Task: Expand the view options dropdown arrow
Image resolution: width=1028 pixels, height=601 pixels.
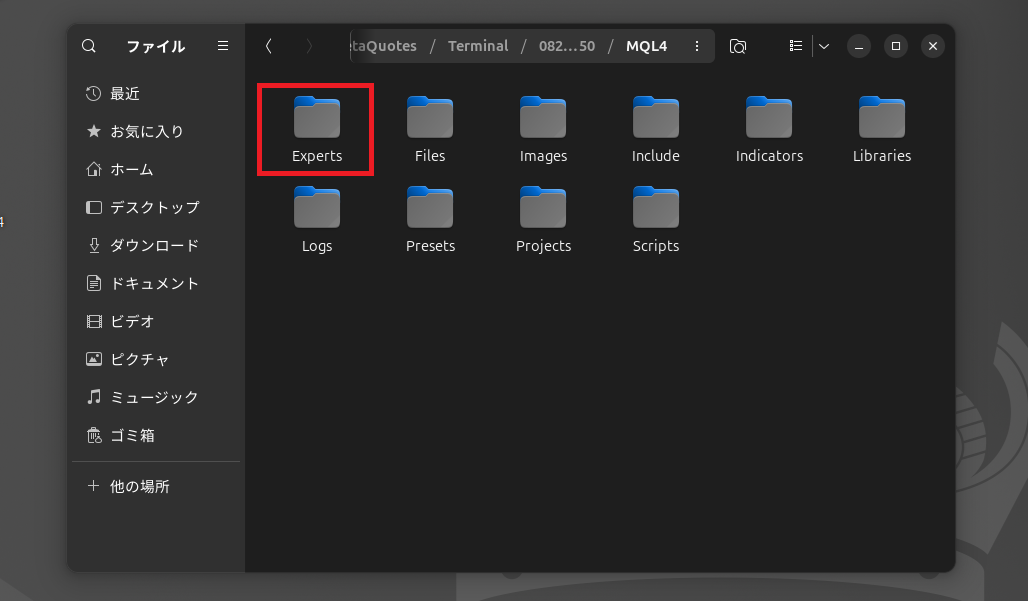Action: click(x=824, y=46)
